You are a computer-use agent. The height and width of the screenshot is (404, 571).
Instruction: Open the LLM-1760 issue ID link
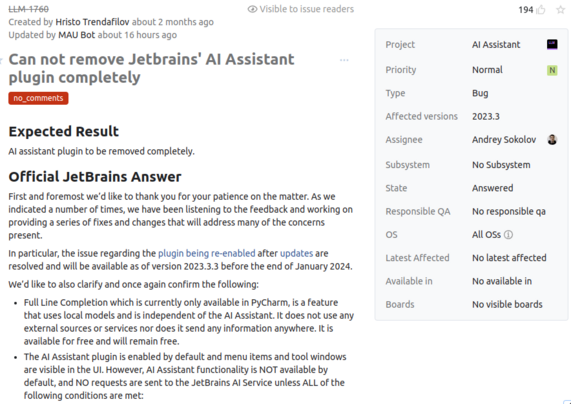point(28,9)
